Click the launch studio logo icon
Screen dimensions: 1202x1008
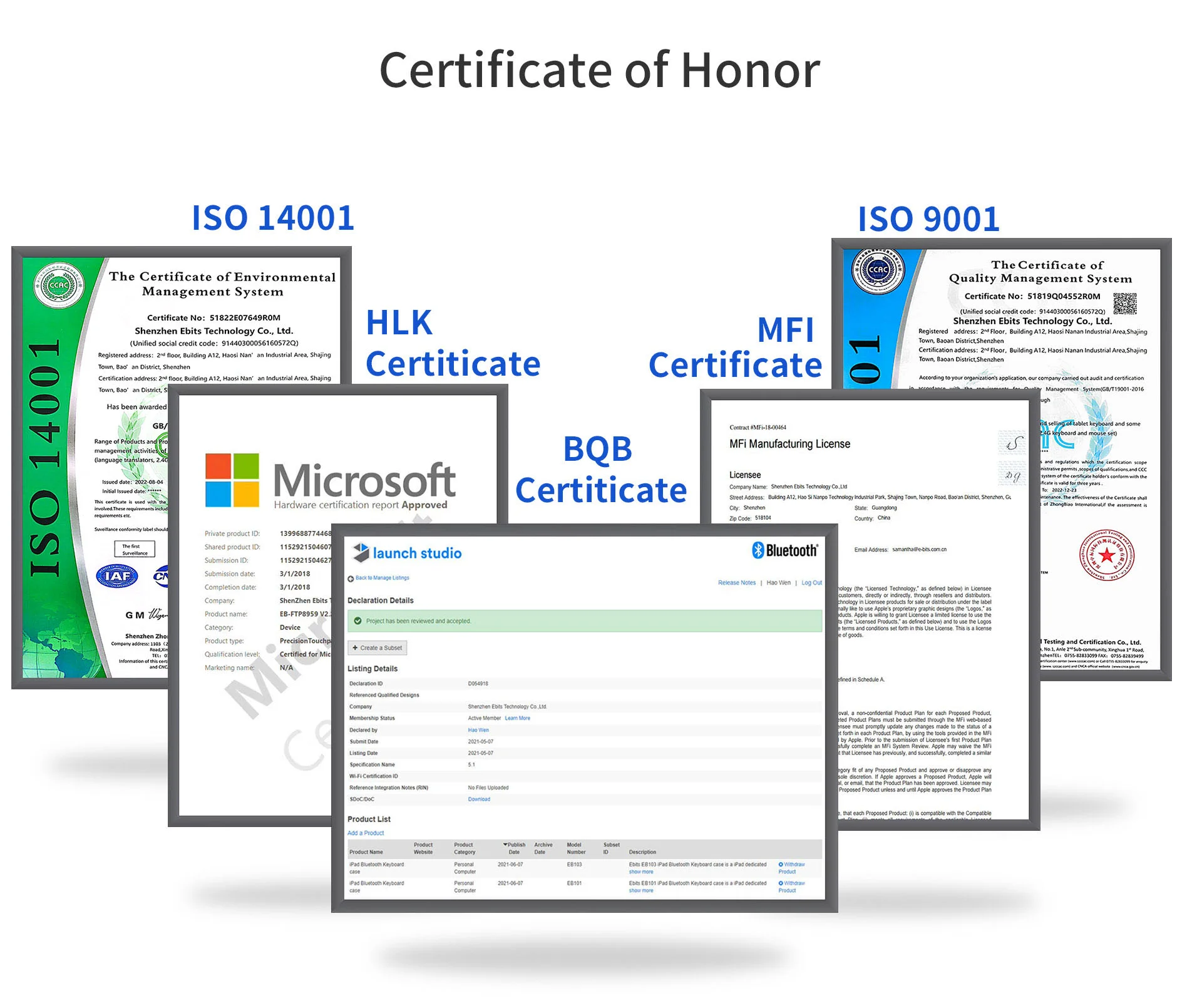point(361,552)
